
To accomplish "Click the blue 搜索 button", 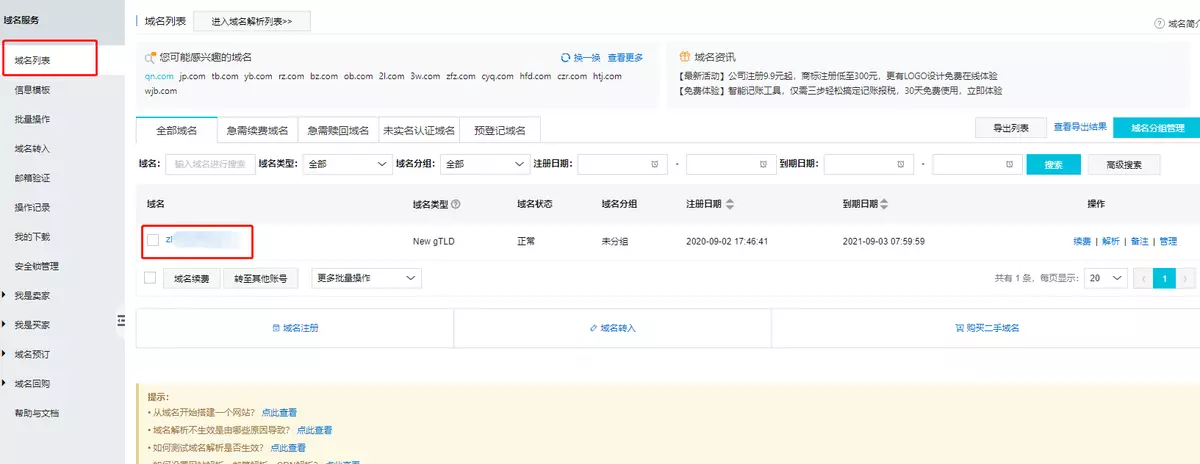I will point(1053,164).
